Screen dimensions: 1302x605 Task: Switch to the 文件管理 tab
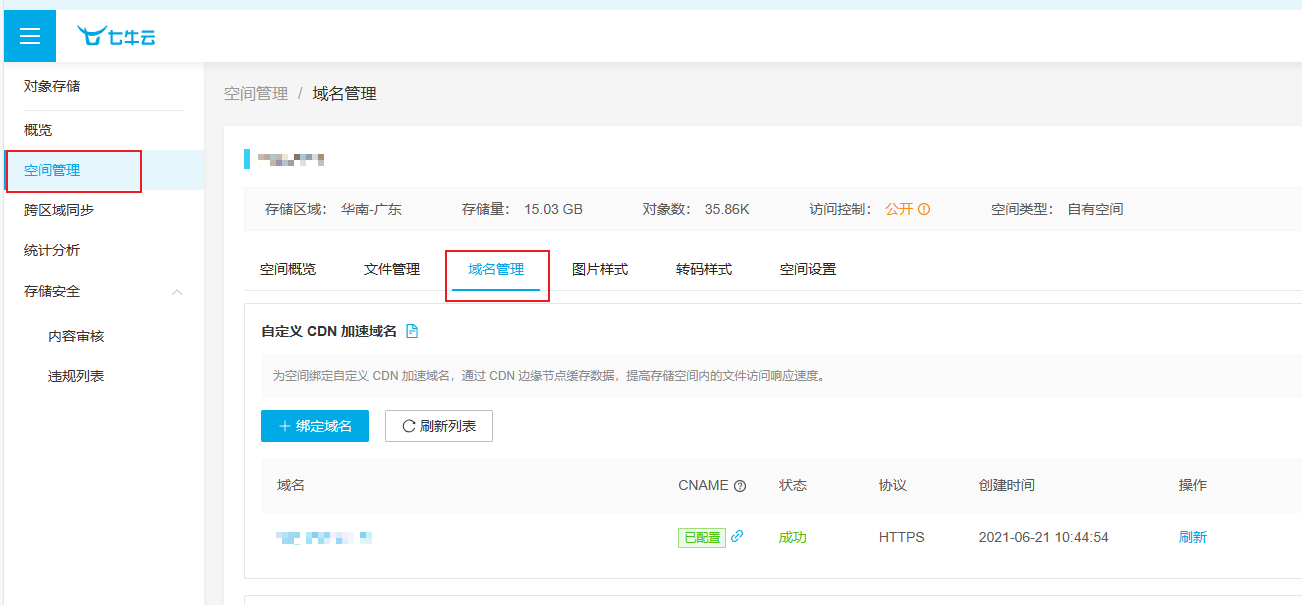pos(392,269)
